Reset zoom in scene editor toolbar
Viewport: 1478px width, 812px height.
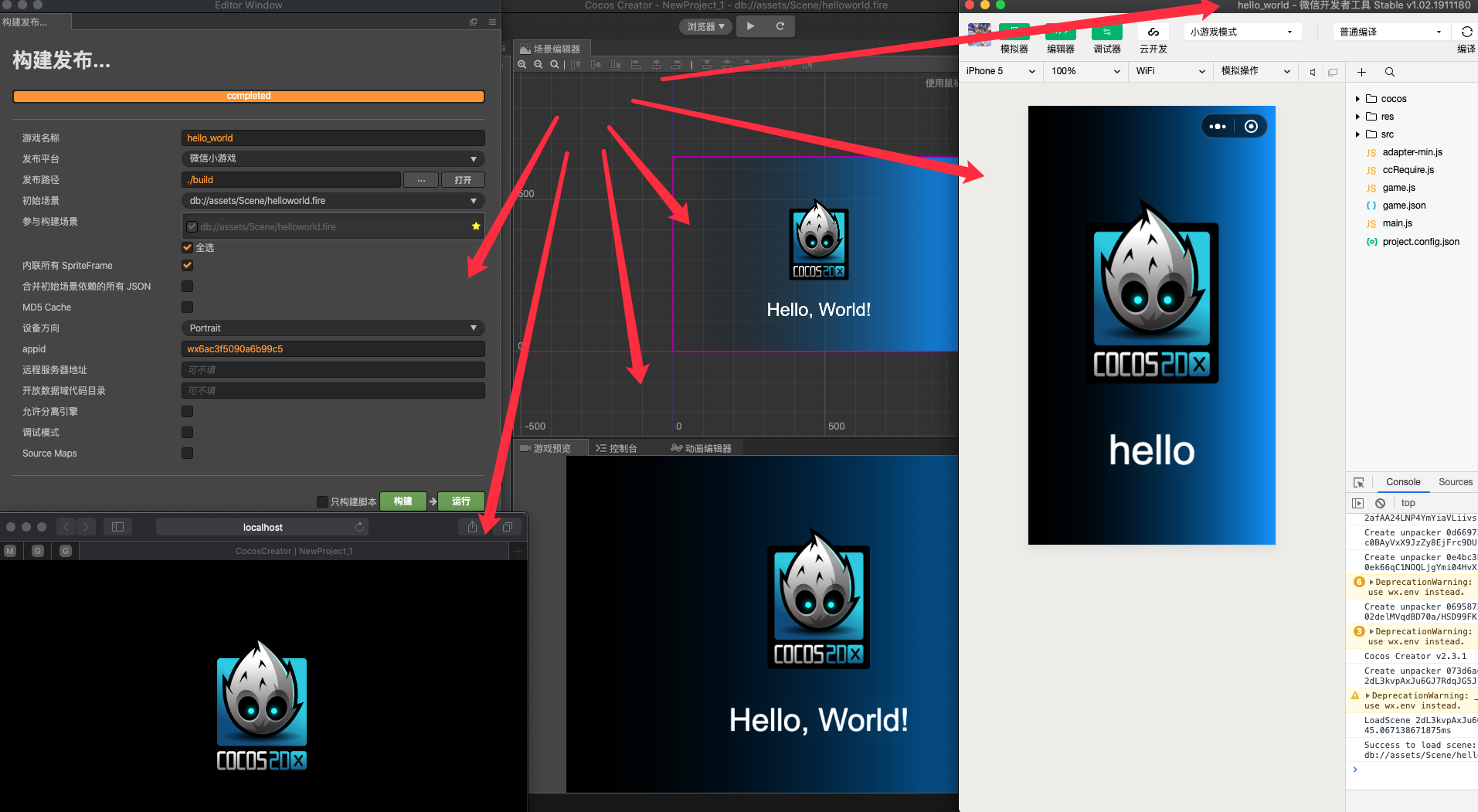[x=555, y=65]
